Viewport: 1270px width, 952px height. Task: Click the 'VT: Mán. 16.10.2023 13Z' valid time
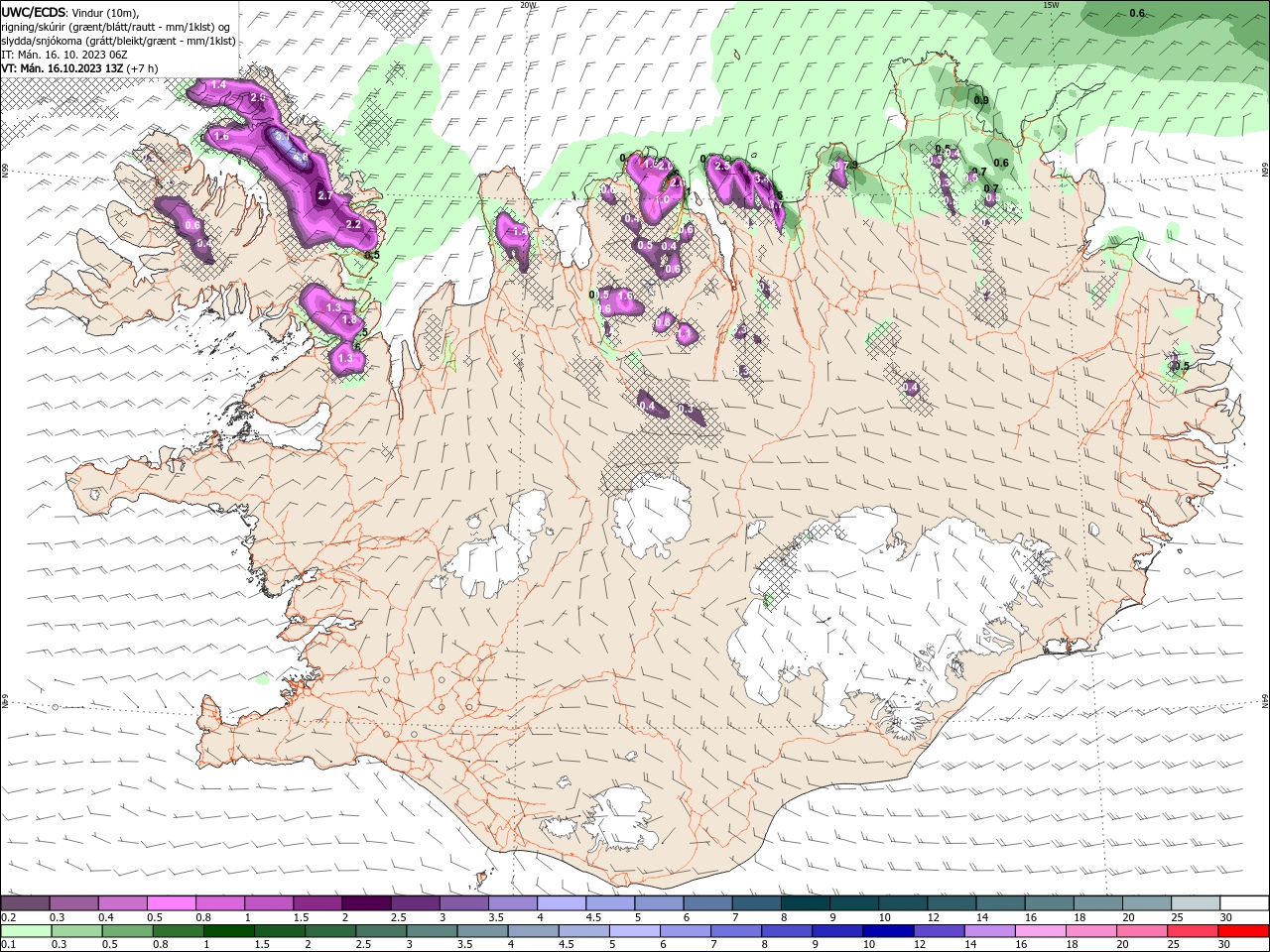pyautogui.click(x=80, y=68)
